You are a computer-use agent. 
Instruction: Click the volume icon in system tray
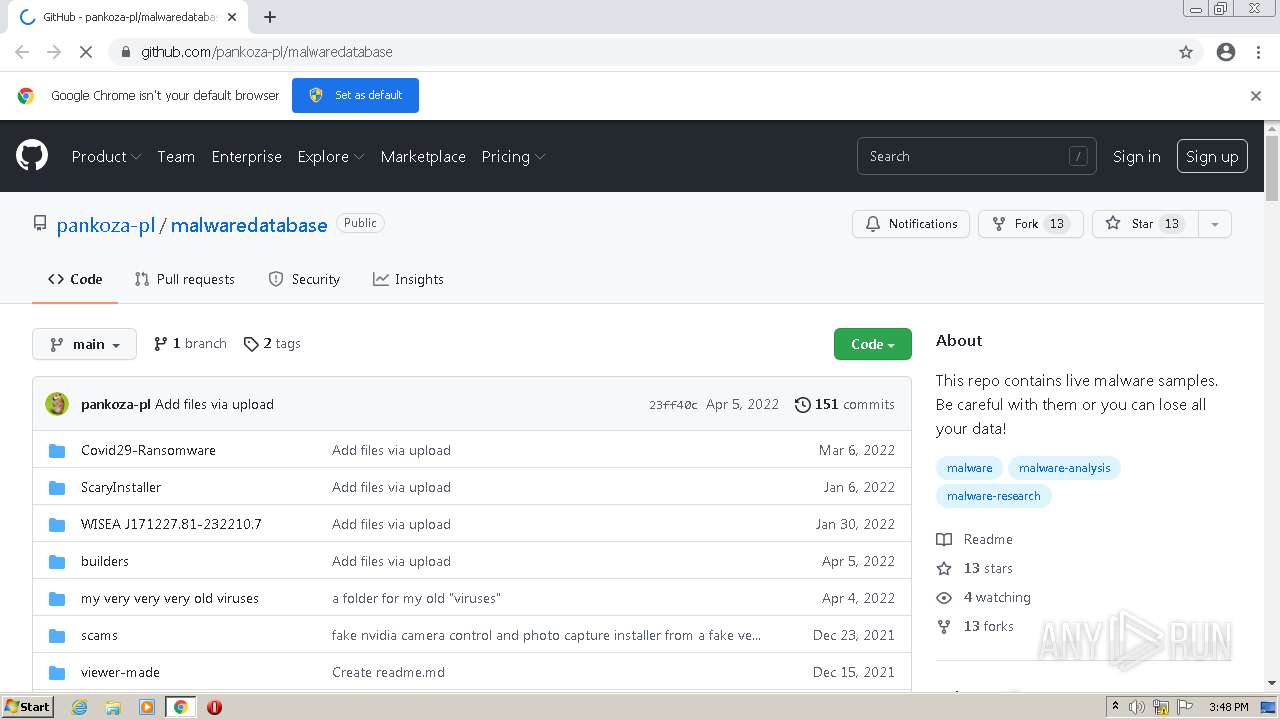1137,707
